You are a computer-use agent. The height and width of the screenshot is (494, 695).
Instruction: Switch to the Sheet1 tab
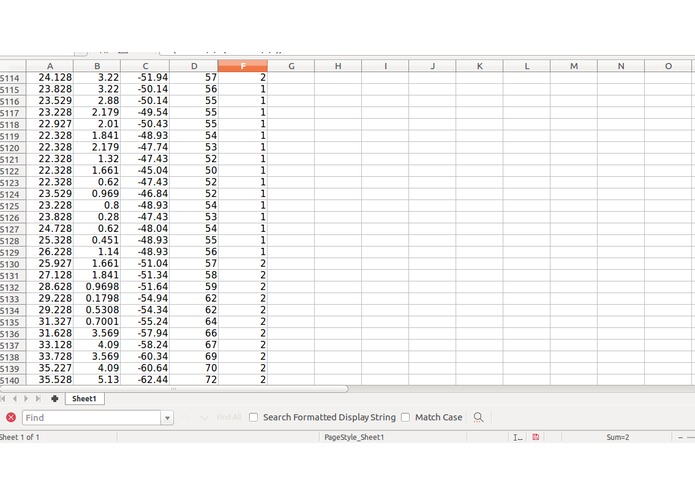pos(85,399)
